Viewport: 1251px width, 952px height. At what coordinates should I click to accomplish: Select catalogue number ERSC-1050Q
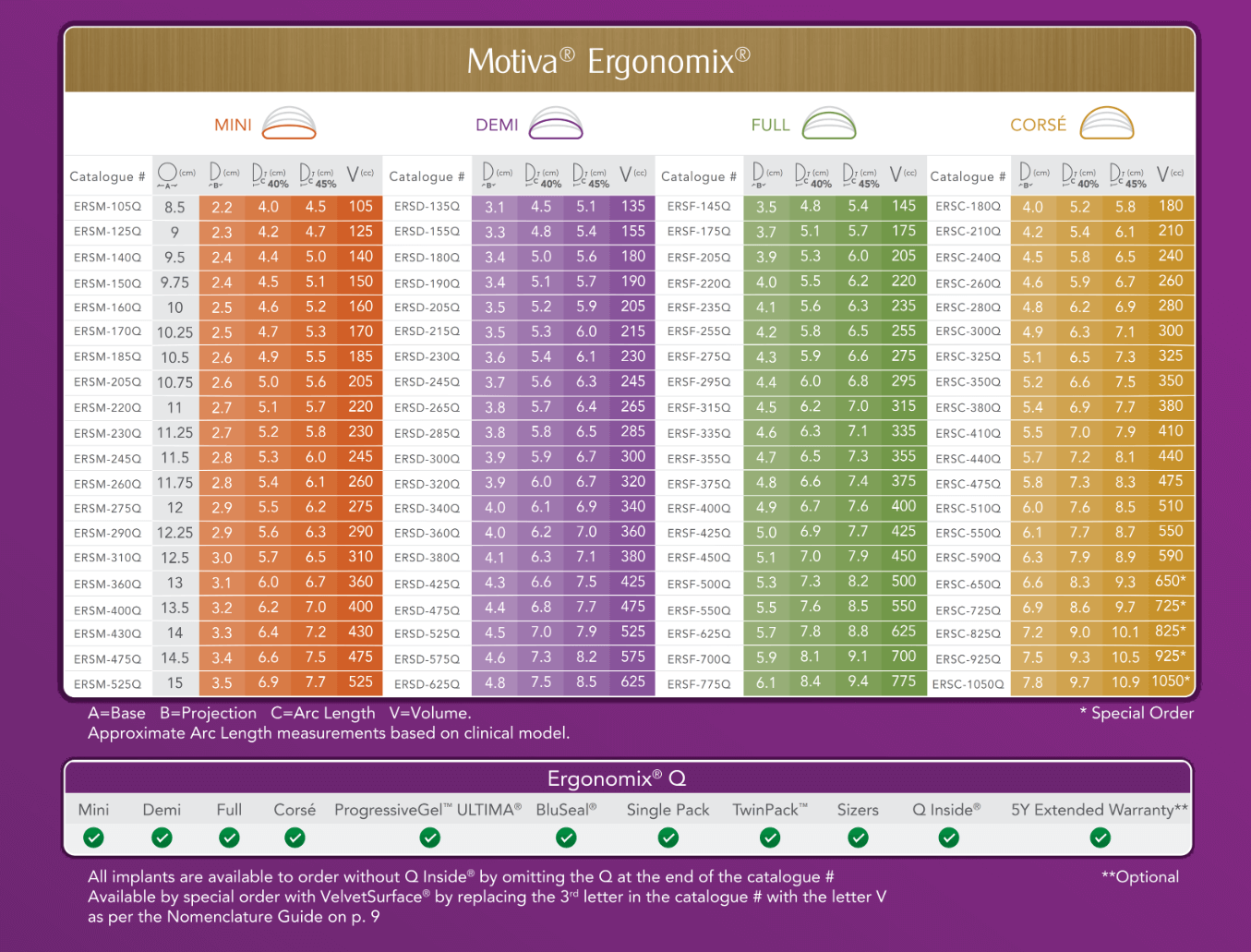[x=968, y=684]
